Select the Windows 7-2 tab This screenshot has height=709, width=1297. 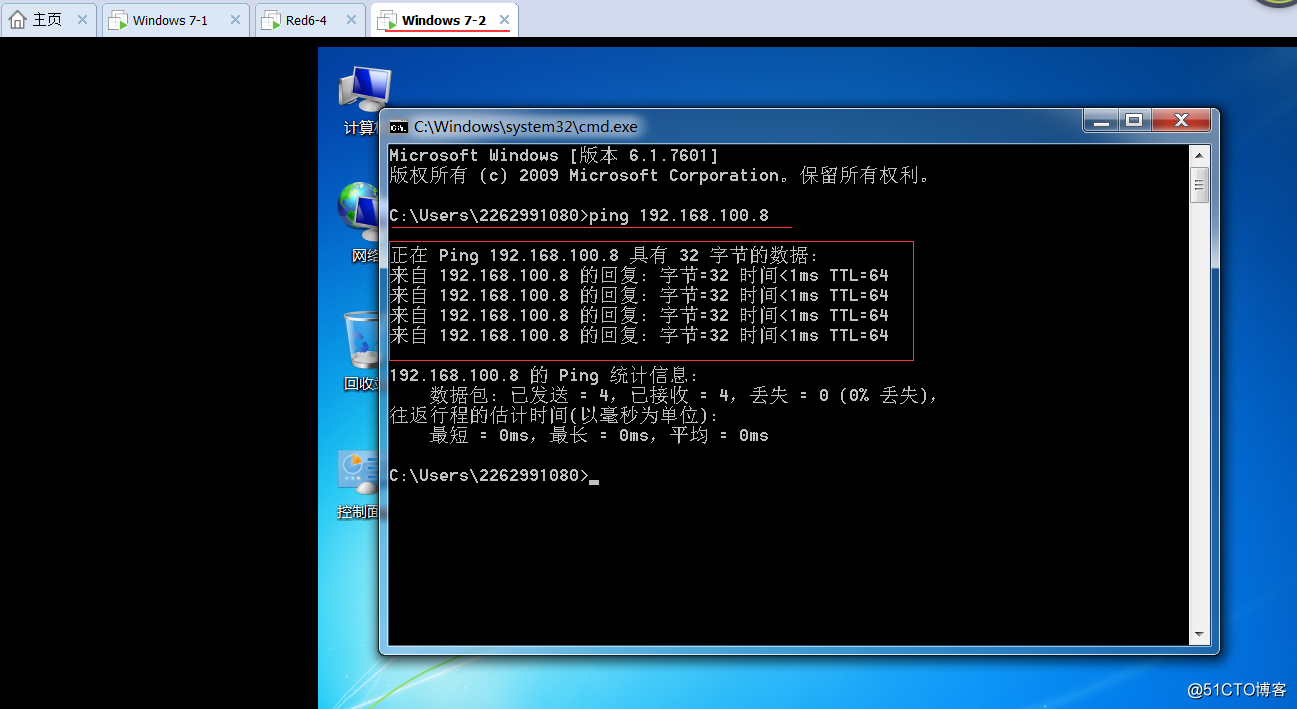pyautogui.click(x=444, y=19)
